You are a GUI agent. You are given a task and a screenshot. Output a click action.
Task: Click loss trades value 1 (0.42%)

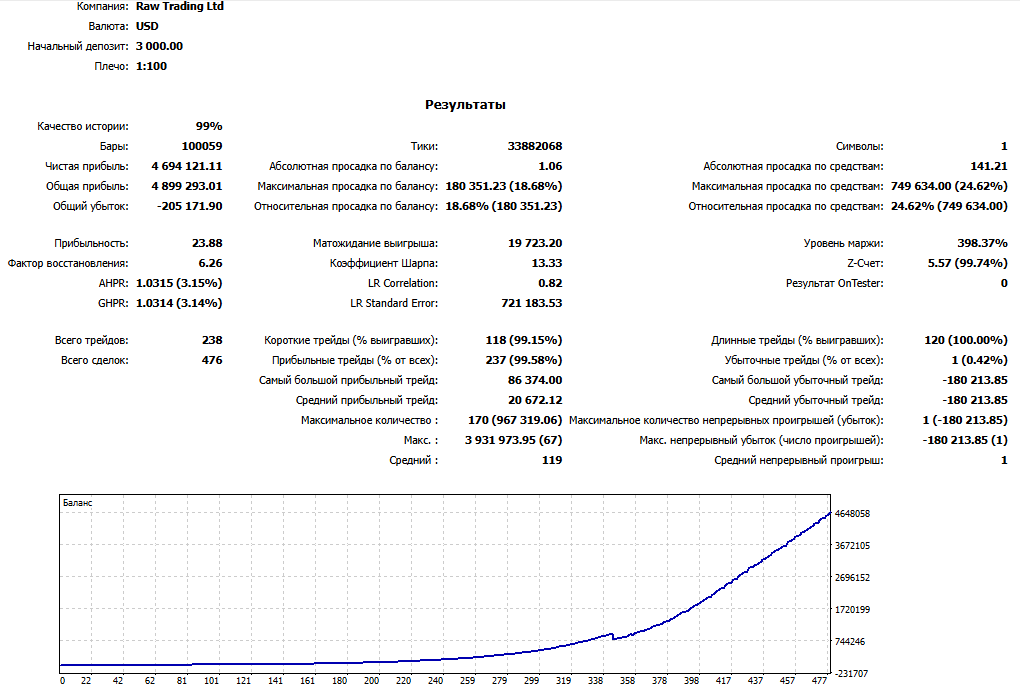point(979,360)
